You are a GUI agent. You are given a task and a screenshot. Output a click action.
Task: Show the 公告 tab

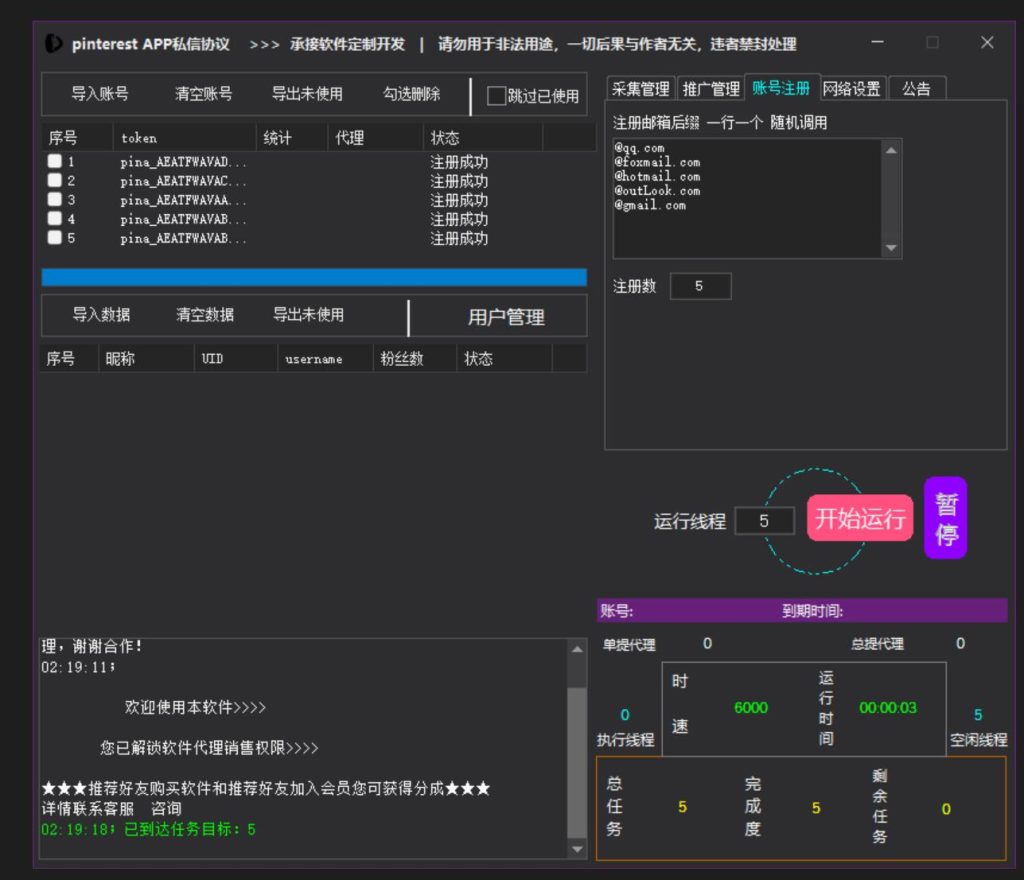point(916,89)
